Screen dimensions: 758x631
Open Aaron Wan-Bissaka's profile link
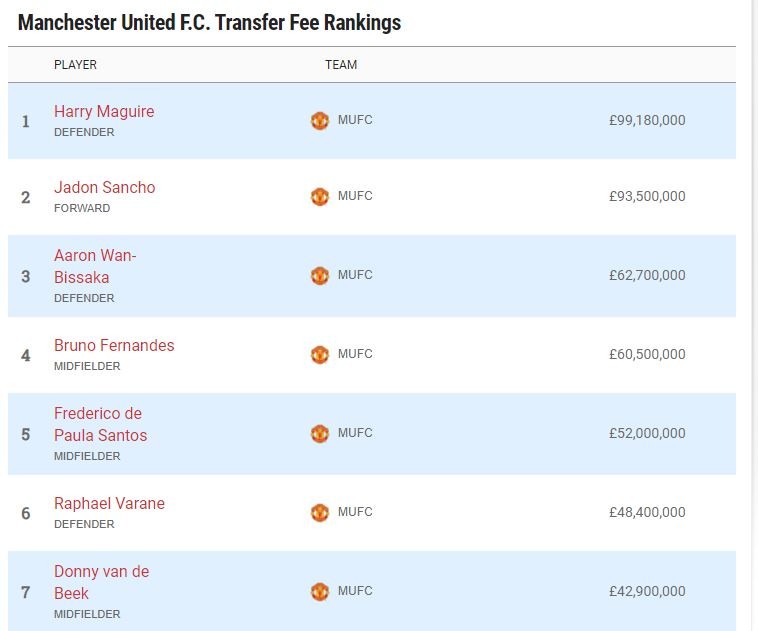[95, 266]
